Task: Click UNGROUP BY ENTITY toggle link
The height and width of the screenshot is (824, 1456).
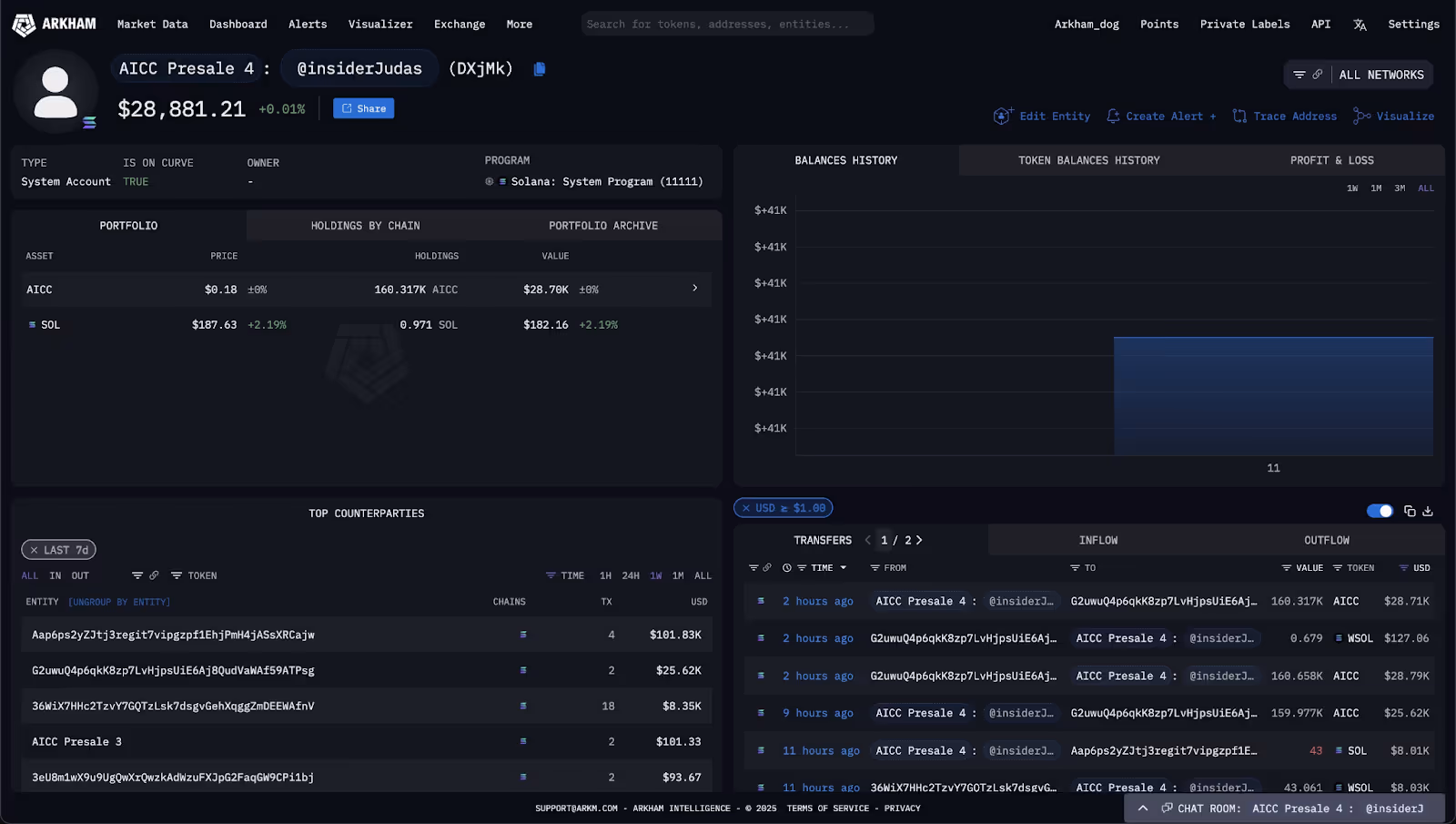Action: click(x=119, y=602)
